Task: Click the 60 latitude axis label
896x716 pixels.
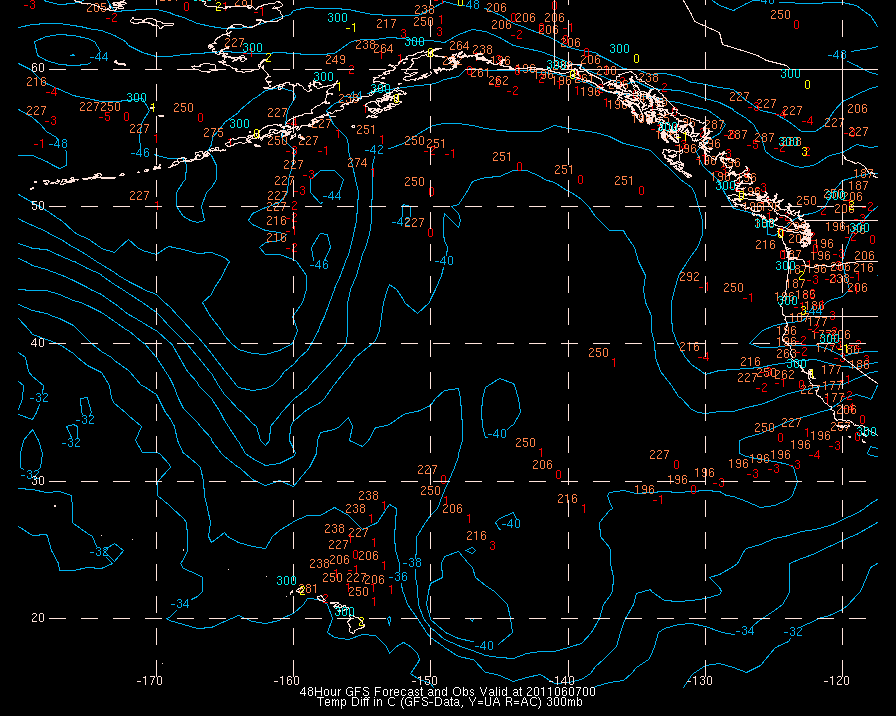Action: 37,68
